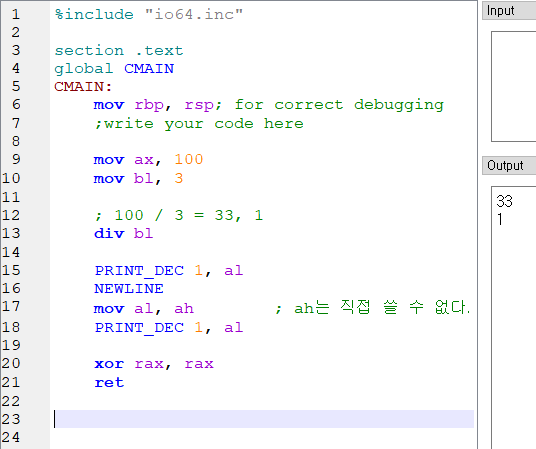Click line number 13 in the gutter
The width and height of the screenshot is (536, 449).
(x=11, y=234)
